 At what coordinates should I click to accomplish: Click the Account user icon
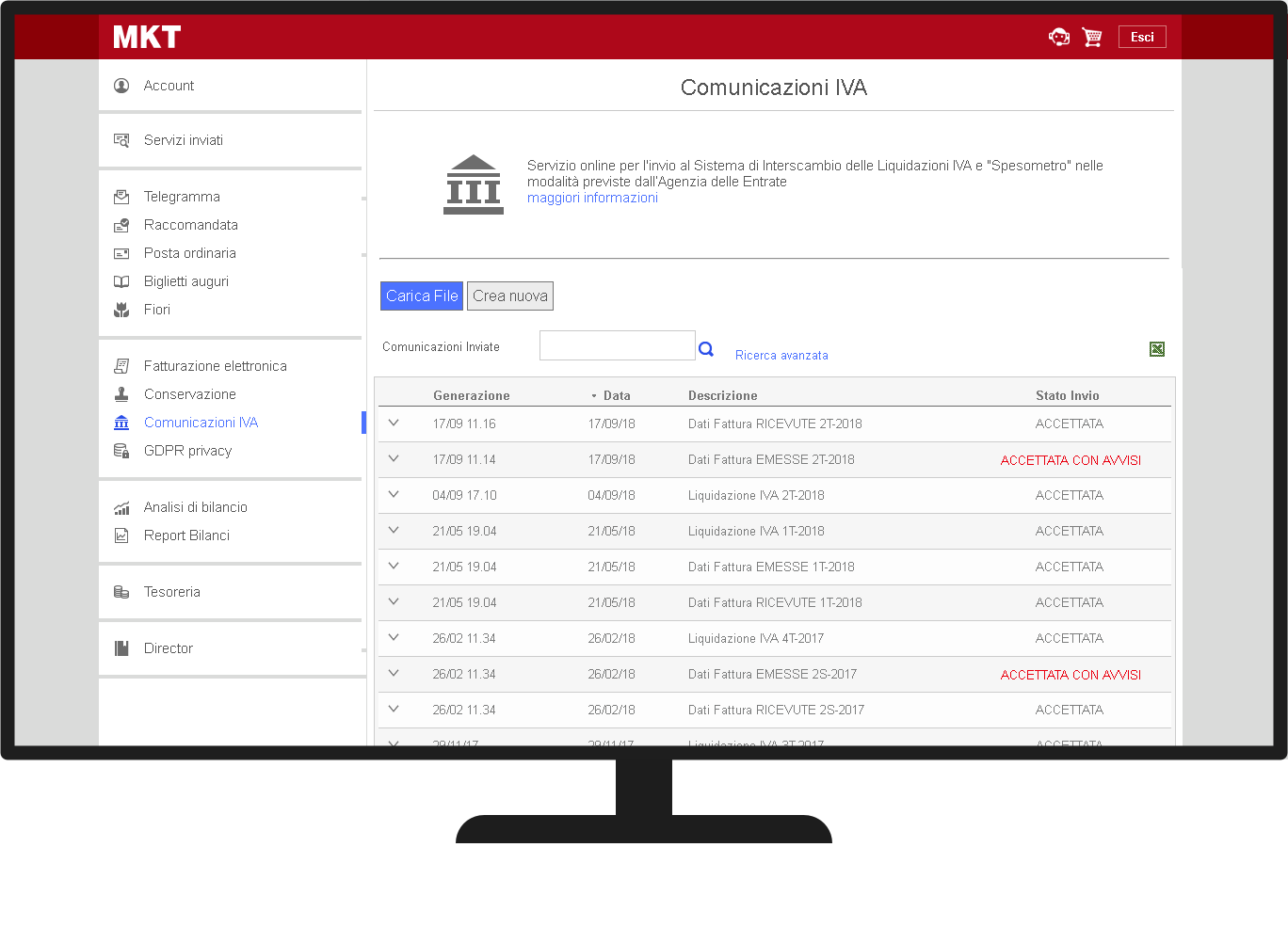[x=121, y=86]
